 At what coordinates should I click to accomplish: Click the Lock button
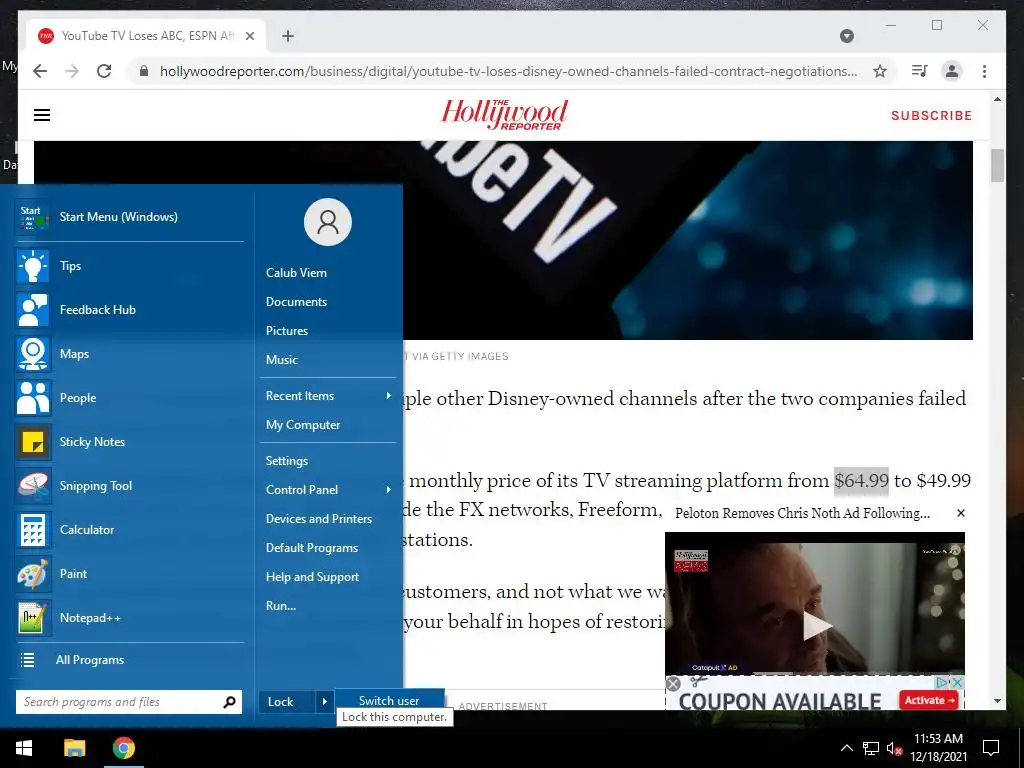(287, 702)
